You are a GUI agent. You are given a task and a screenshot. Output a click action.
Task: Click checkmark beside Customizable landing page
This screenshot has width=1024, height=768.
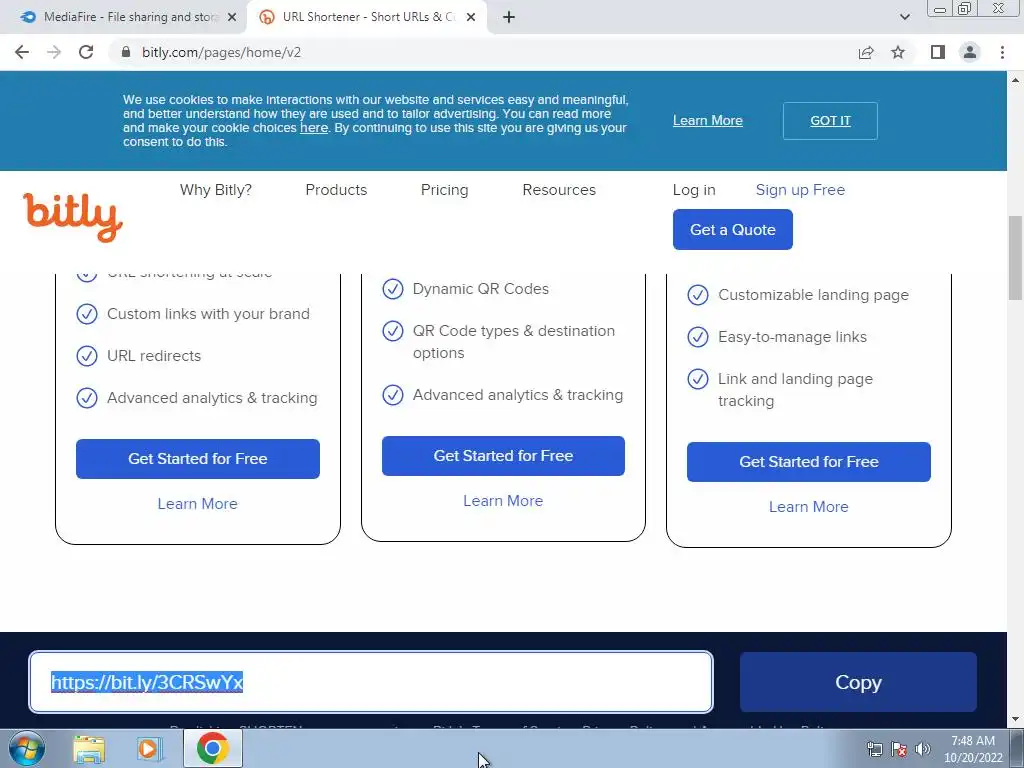pyautogui.click(x=697, y=295)
